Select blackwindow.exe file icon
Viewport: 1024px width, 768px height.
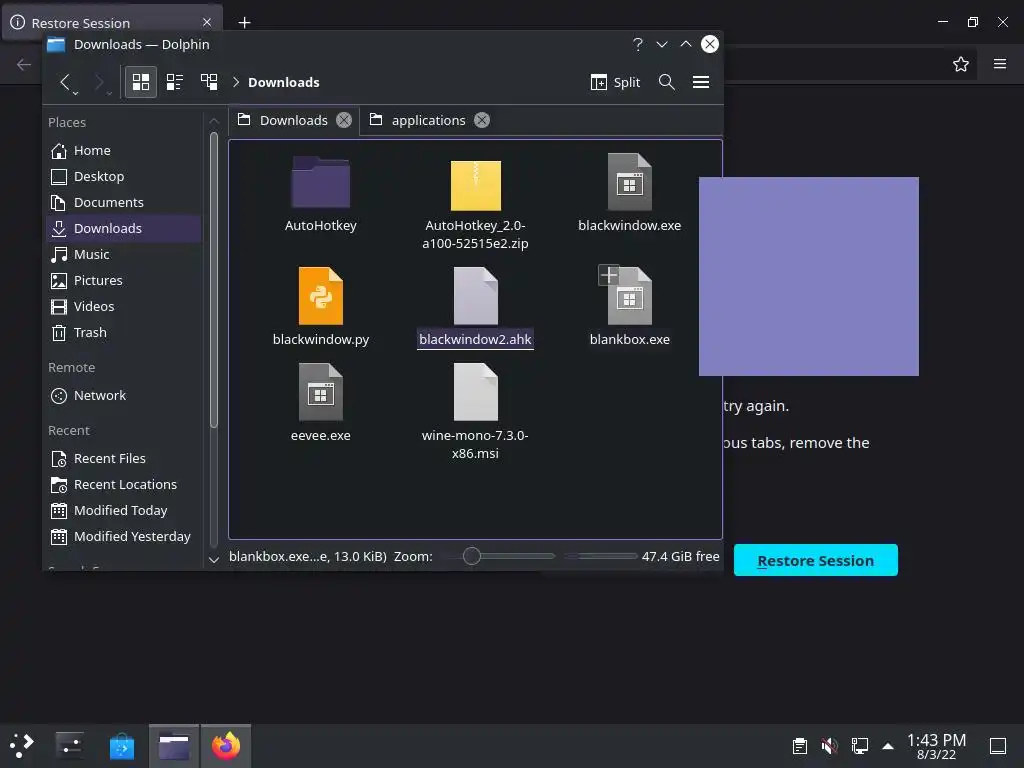630,182
